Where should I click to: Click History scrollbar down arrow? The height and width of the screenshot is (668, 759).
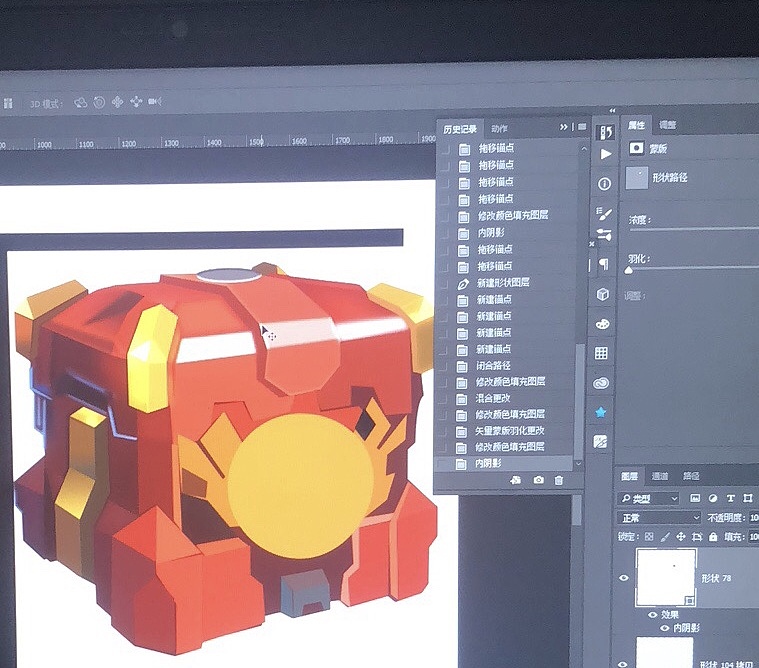[578, 464]
